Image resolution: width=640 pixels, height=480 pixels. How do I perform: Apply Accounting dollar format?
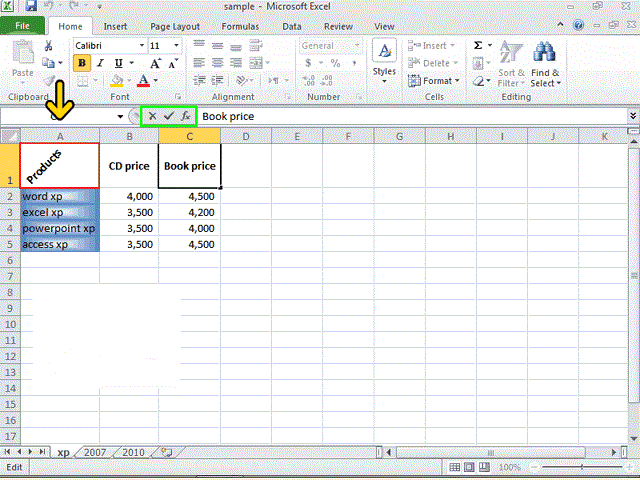point(308,63)
